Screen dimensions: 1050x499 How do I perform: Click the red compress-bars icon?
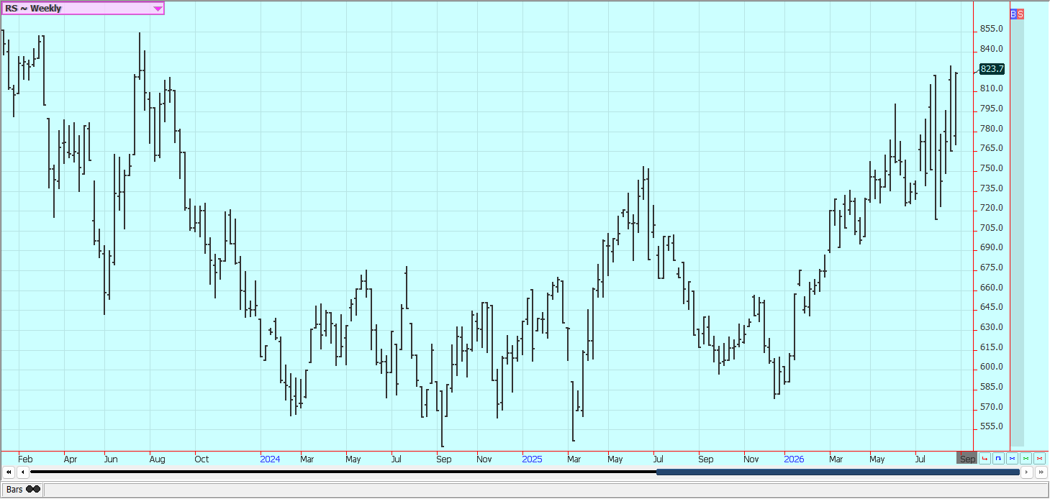[1040, 459]
